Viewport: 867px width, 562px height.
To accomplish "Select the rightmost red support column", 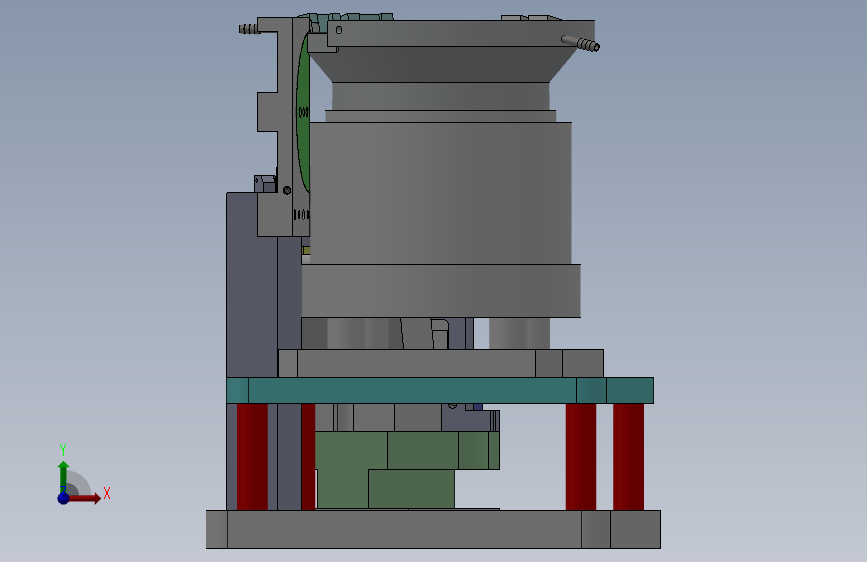I will point(628,457).
